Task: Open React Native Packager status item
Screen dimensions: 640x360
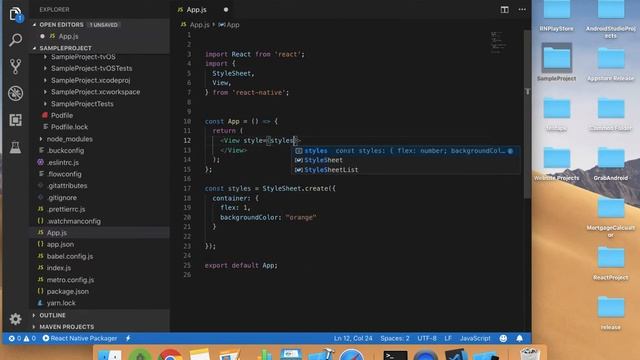Action: (80, 338)
